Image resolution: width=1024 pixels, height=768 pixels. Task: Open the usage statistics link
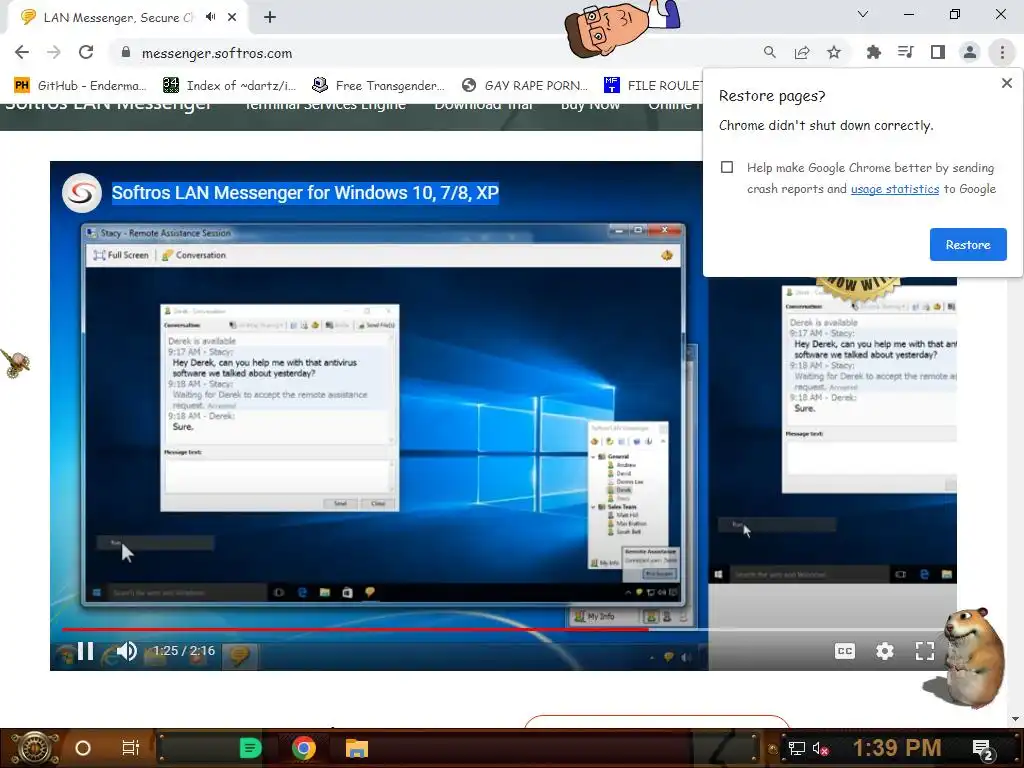pos(895,189)
